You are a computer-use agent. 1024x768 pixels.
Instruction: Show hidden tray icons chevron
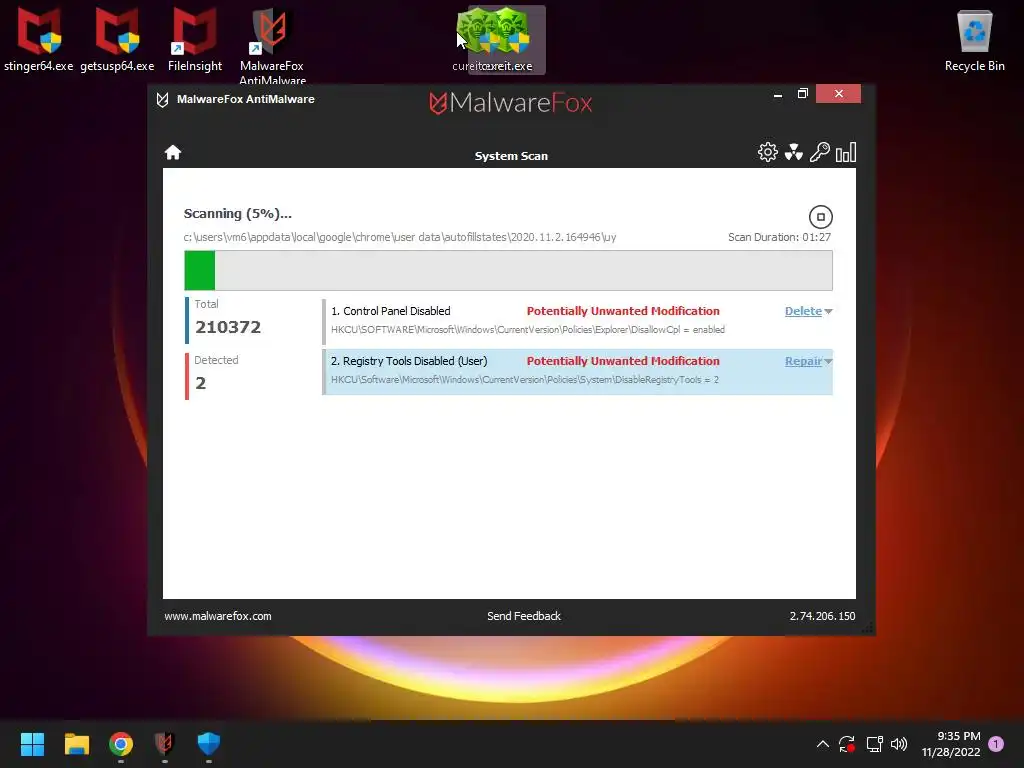point(823,744)
